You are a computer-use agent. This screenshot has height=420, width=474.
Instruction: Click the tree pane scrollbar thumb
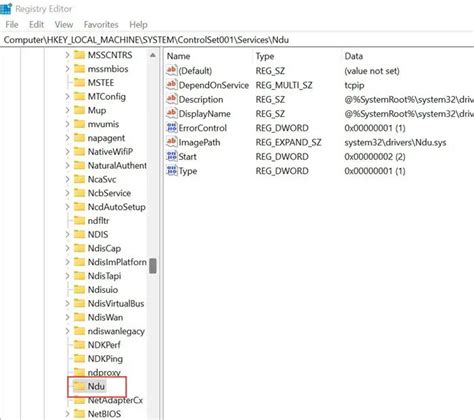point(153,266)
